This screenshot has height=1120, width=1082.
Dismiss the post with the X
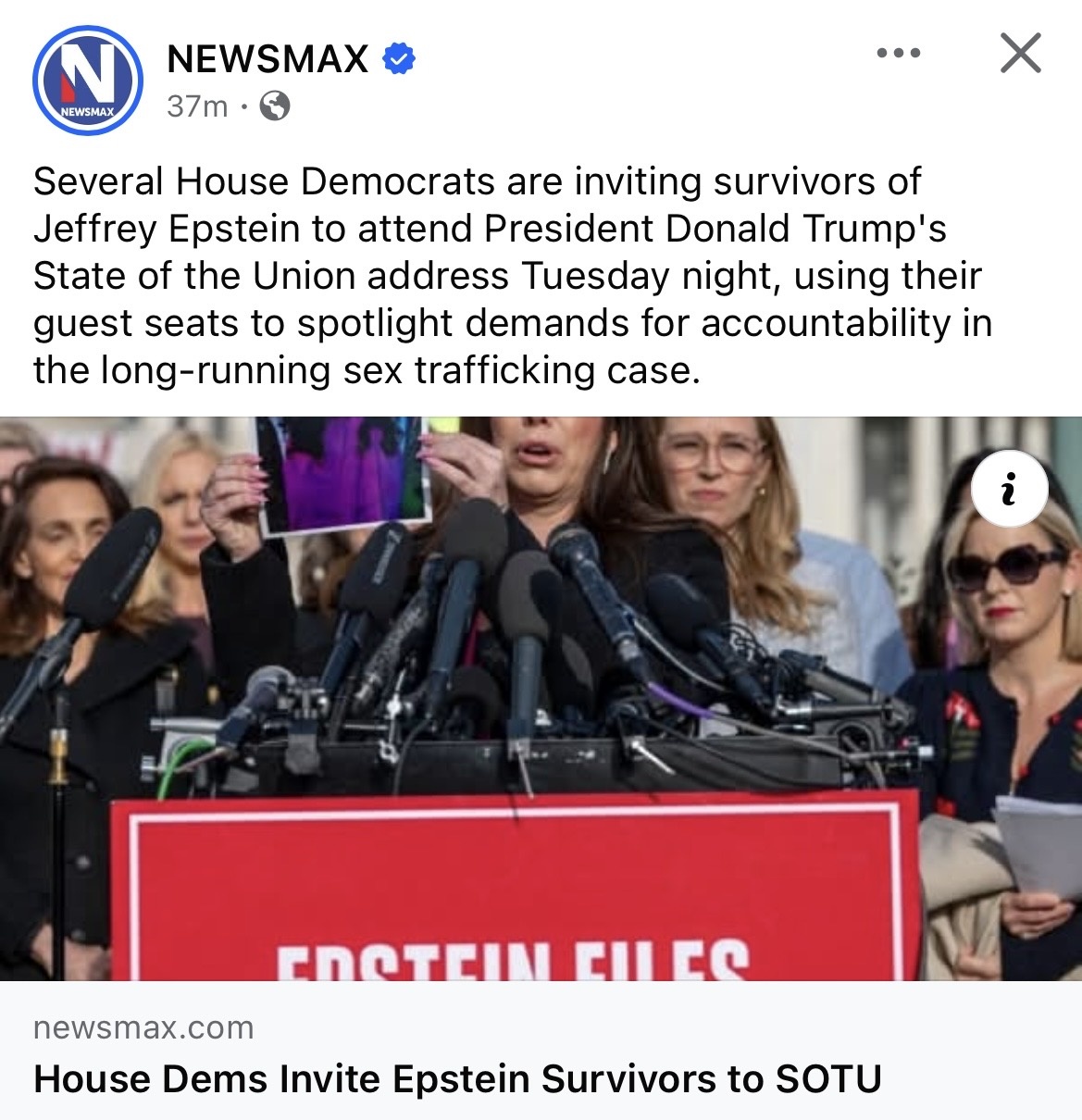[1021, 53]
